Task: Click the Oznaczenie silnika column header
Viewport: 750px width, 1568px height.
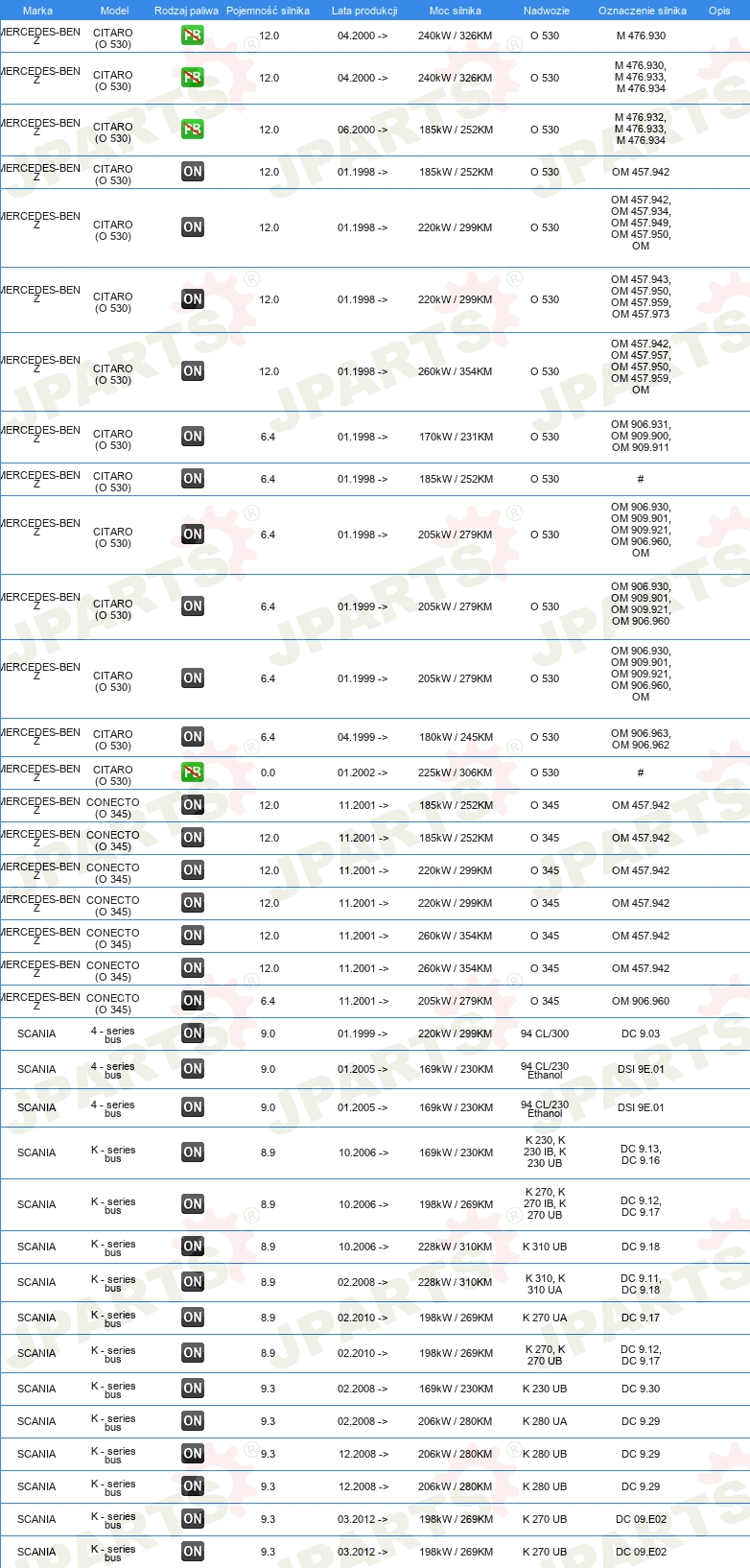Action: point(643,11)
